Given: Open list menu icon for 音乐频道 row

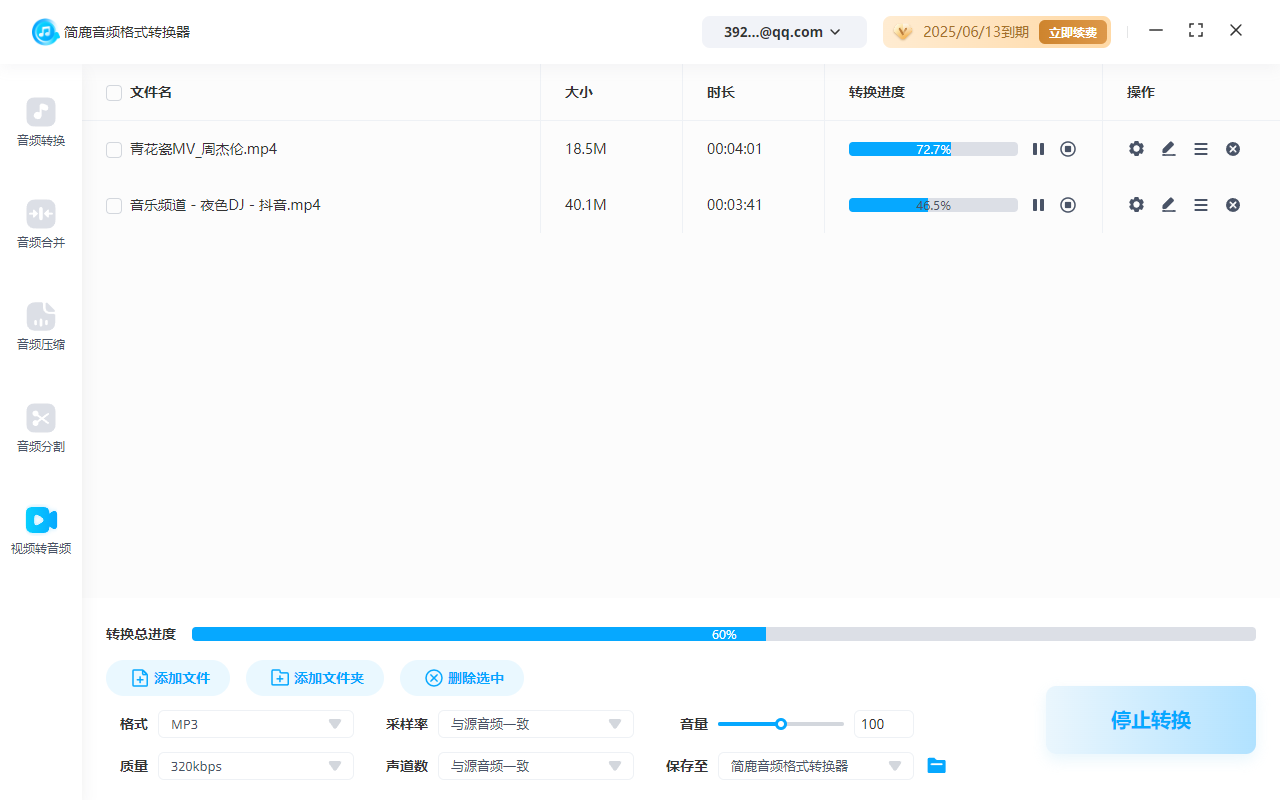Looking at the screenshot, I should (x=1201, y=205).
